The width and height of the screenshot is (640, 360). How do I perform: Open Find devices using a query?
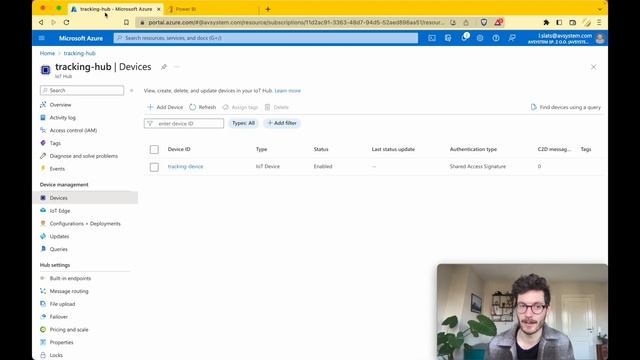pyautogui.click(x=565, y=107)
